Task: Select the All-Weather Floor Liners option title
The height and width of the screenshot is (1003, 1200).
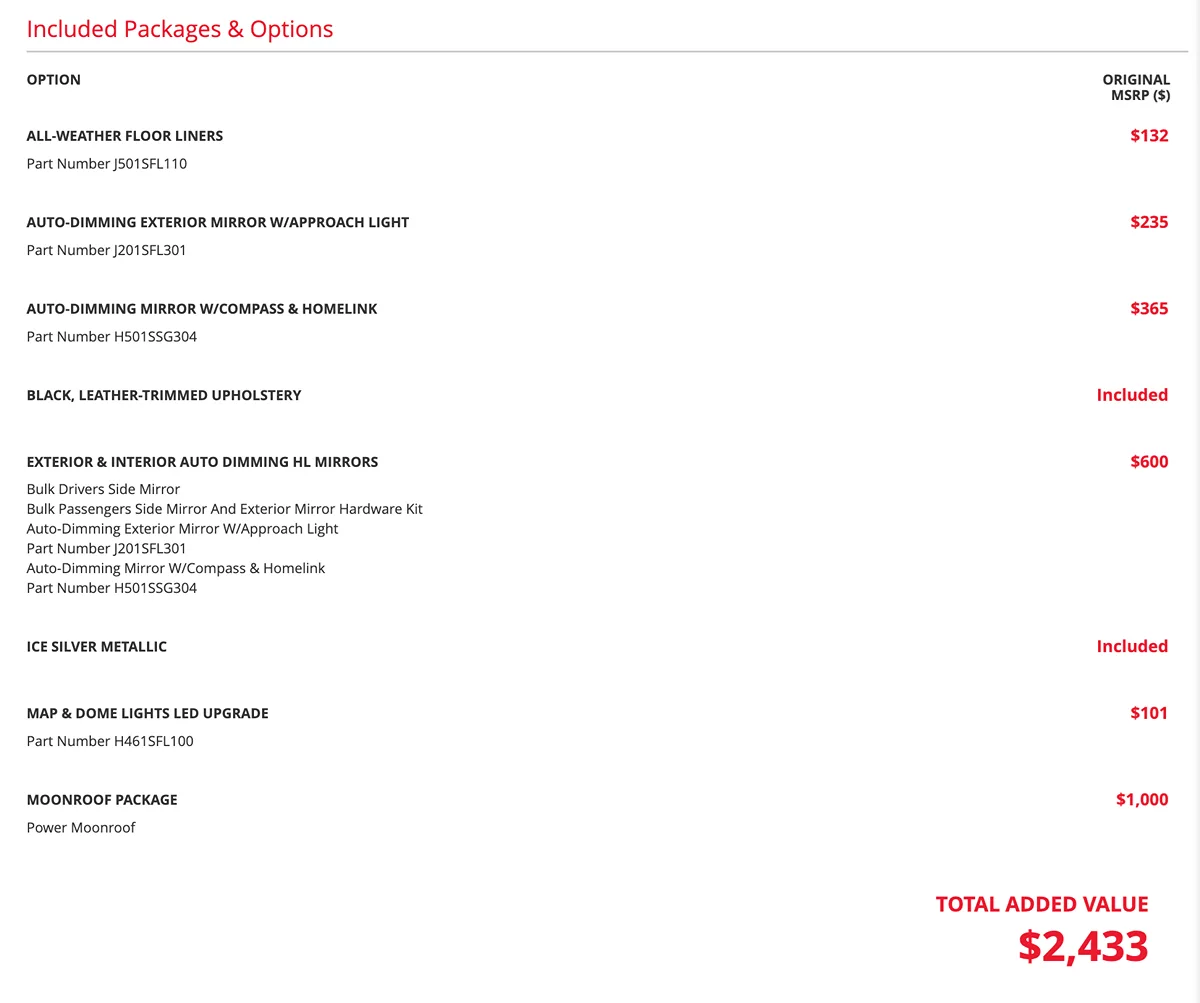Action: tap(125, 136)
